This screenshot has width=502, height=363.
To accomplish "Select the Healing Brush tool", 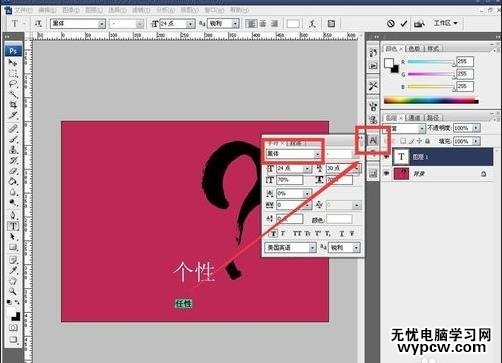I will coord(13,129).
